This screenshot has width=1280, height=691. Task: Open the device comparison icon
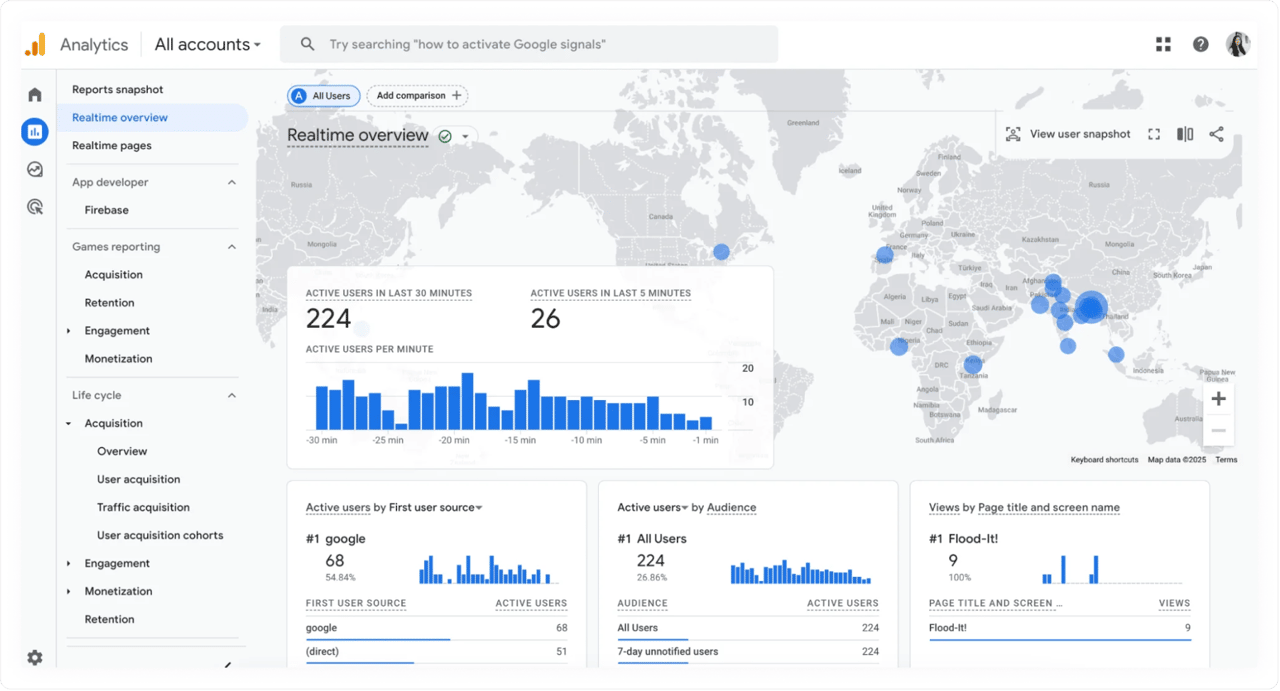coord(1184,133)
